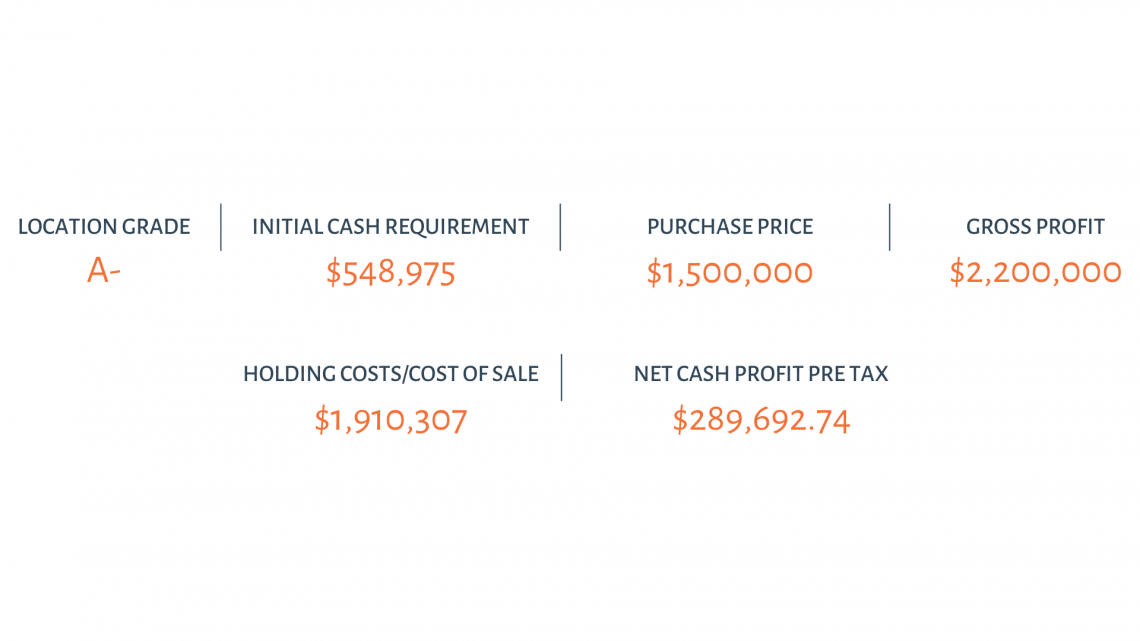Select the $289,692.74 net profit value
Image resolution: width=1140 pixels, height=641 pixels.
[x=761, y=421]
